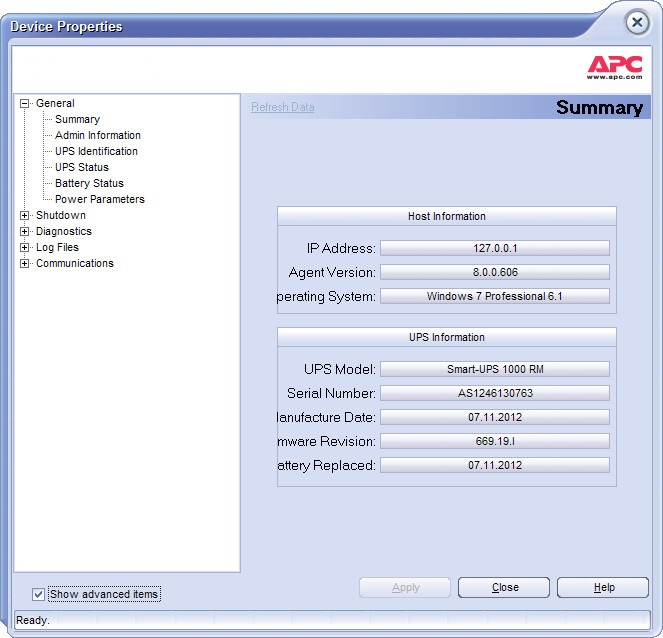Close dialog with the X icon
663x638 pixels.
(637, 22)
